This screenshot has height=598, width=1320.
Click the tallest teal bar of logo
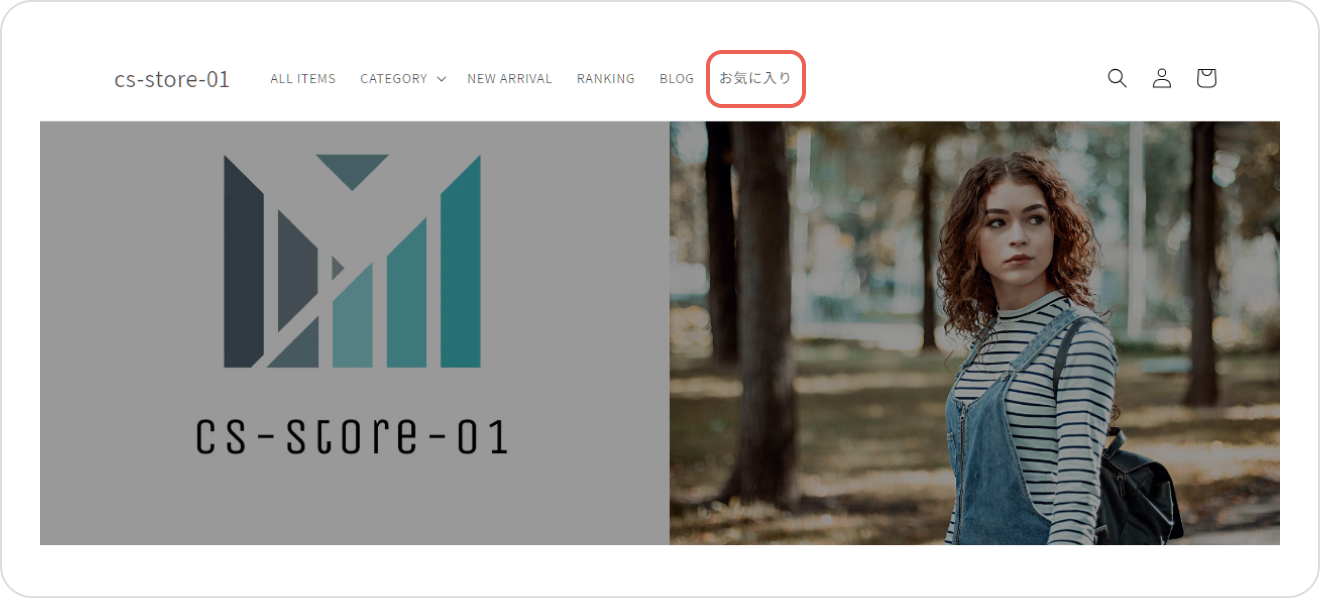[461, 261]
